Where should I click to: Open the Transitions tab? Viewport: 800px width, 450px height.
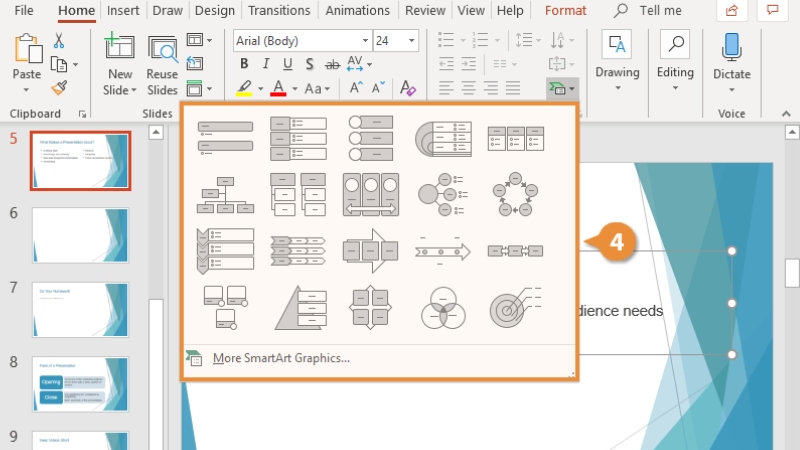pos(279,10)
